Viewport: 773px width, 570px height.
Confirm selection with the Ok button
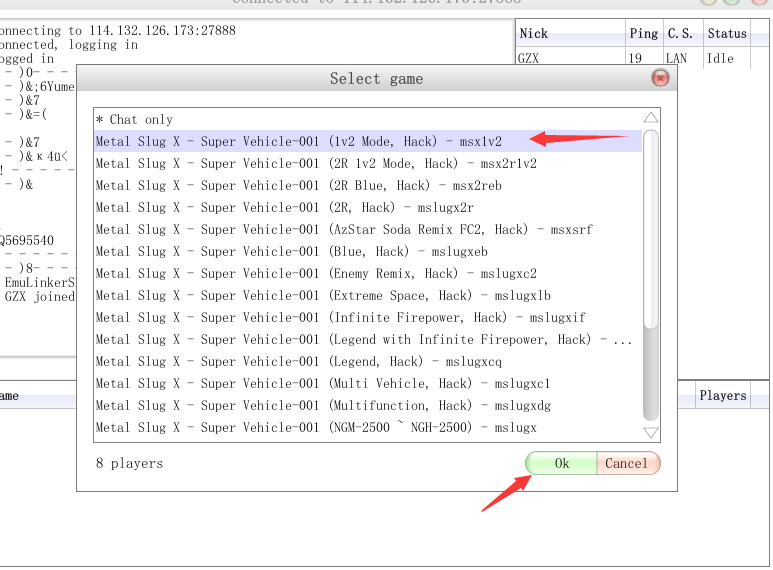click(561, 463)
